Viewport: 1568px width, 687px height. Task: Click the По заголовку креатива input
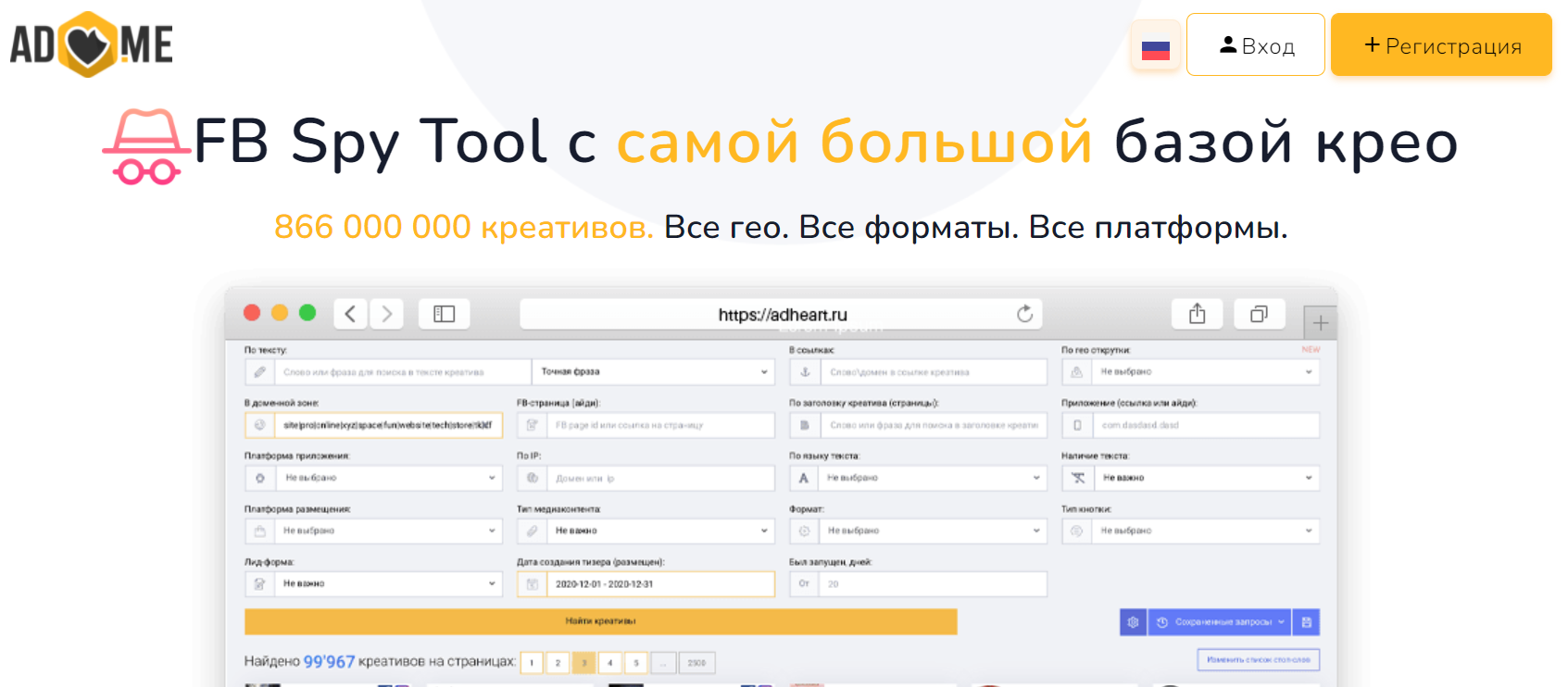934,425
